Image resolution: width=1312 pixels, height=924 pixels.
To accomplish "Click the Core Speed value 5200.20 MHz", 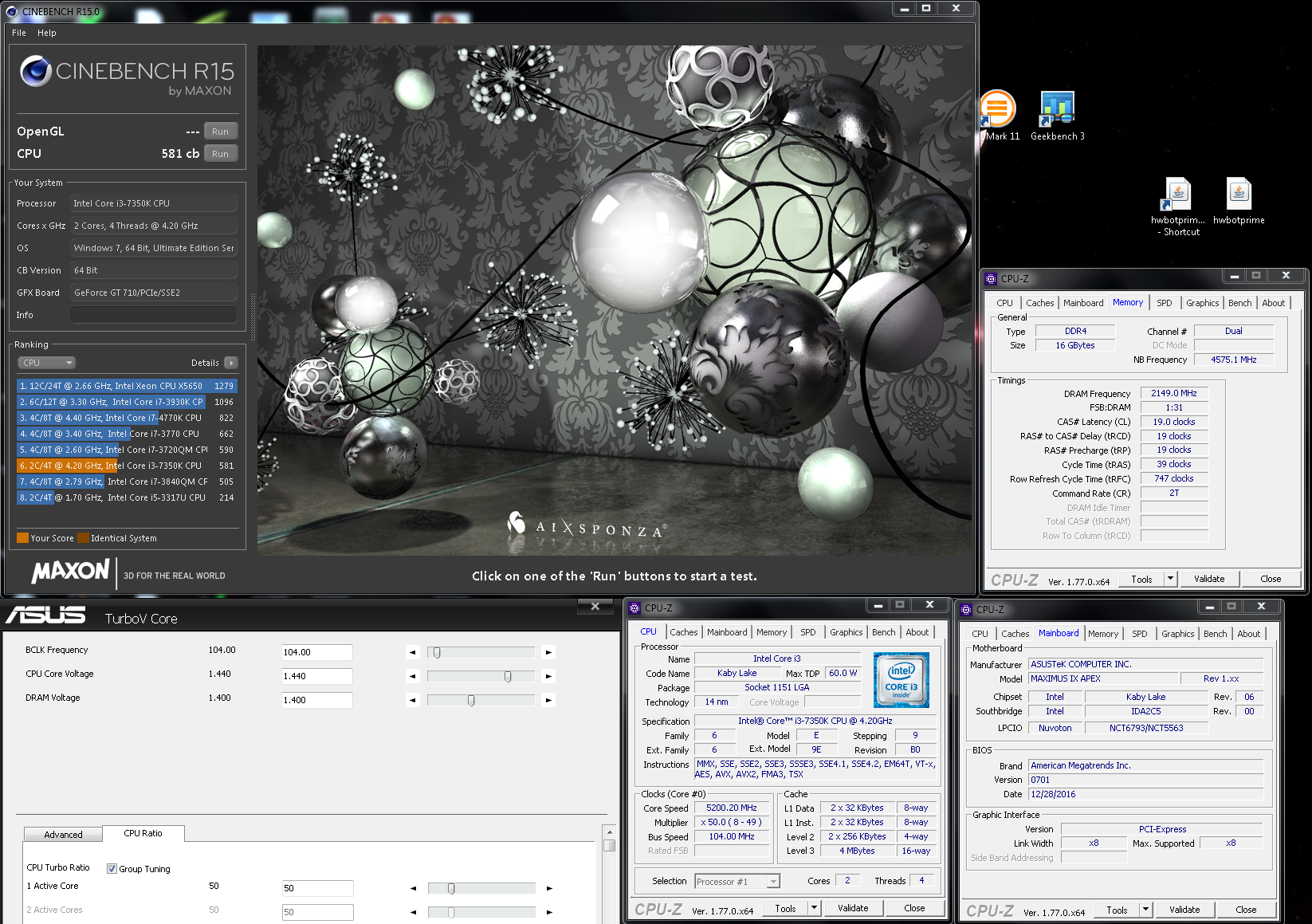I will pos(732,808).
